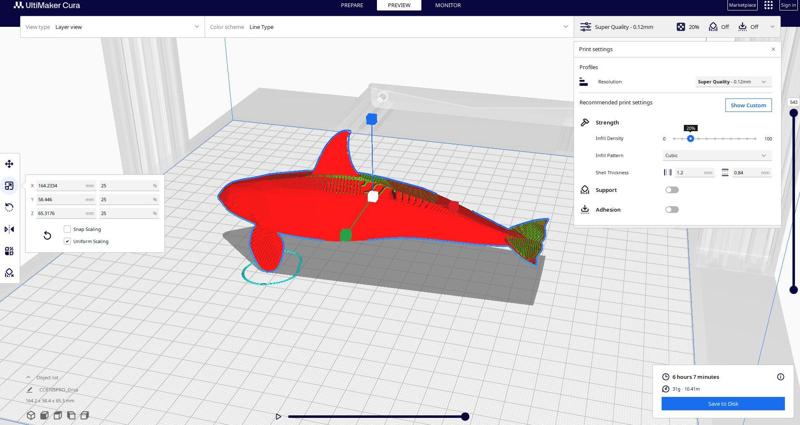The width and height of the screenshot is (800, 425).
Task: Click the wall thickness icon near 1.2 mm
Action: [667, 172]
